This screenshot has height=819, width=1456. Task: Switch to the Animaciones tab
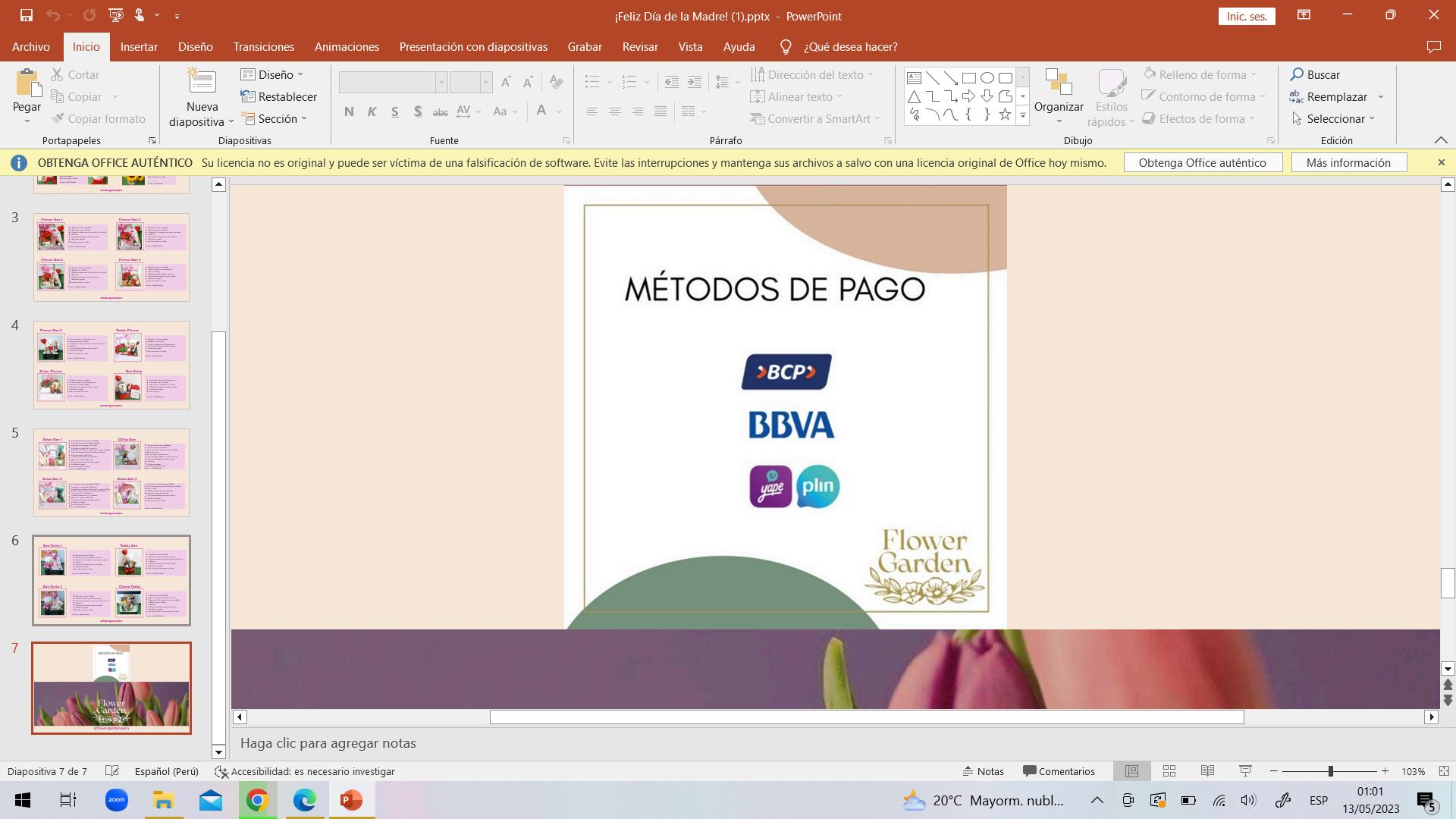(347, 47)
